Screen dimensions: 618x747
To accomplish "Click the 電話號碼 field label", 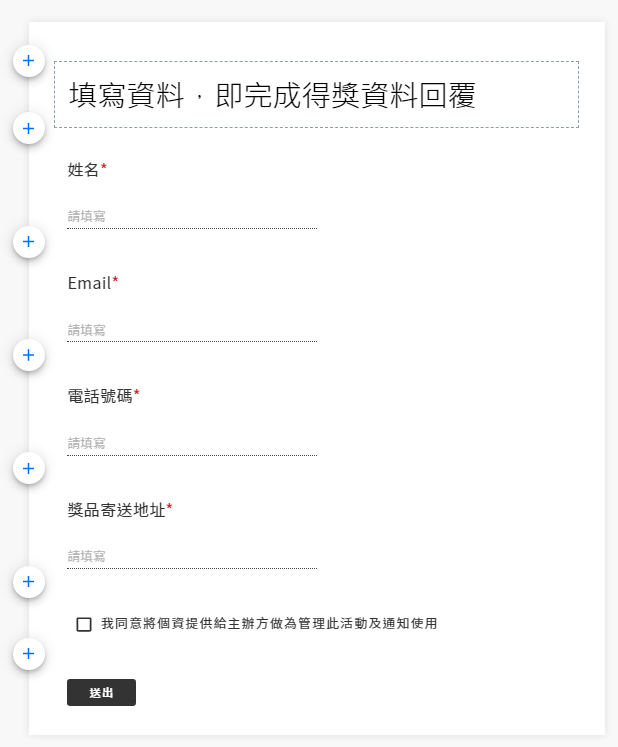I will (x=100, y=396).
